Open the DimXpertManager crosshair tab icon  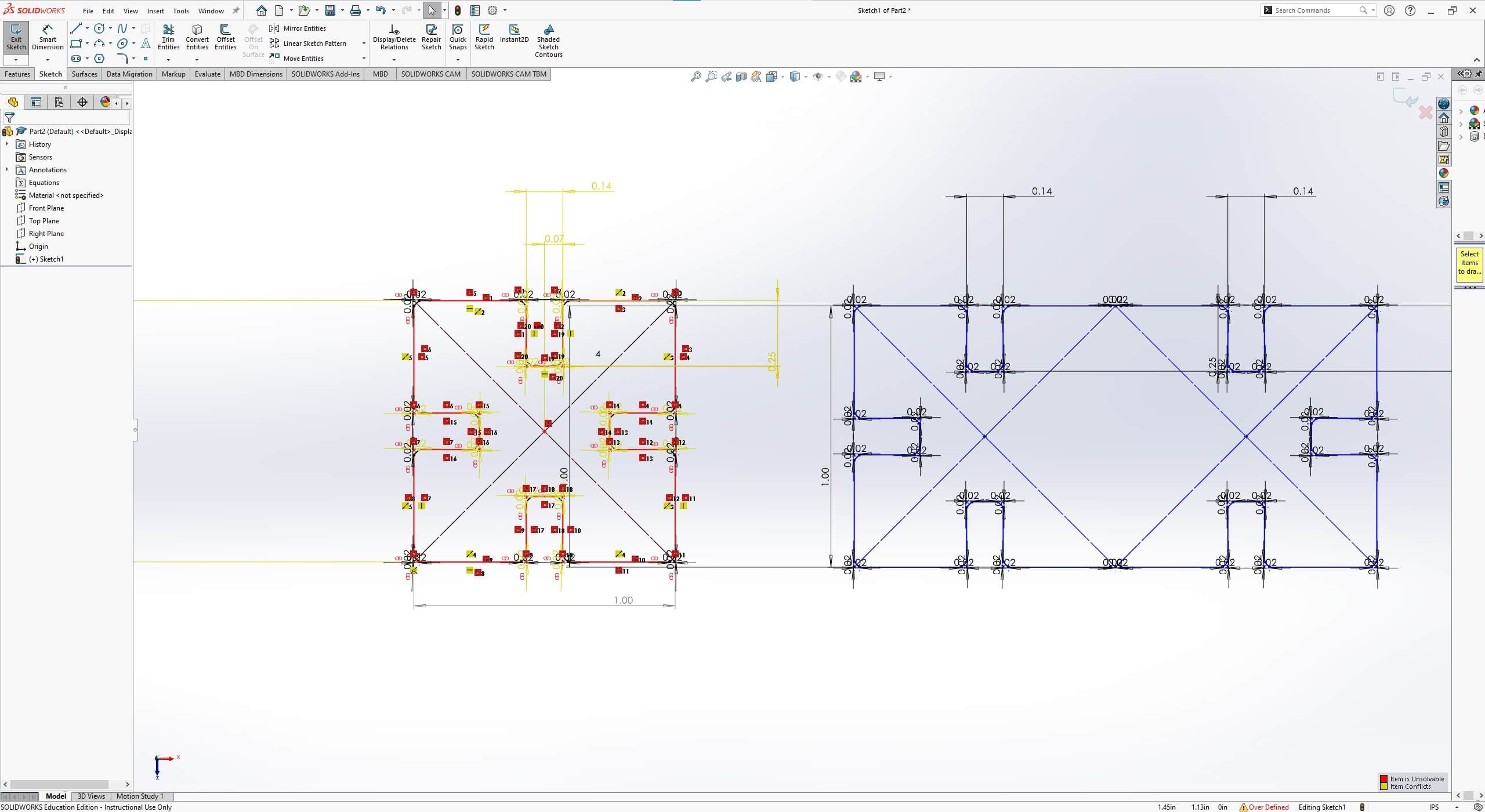point(82,102)
